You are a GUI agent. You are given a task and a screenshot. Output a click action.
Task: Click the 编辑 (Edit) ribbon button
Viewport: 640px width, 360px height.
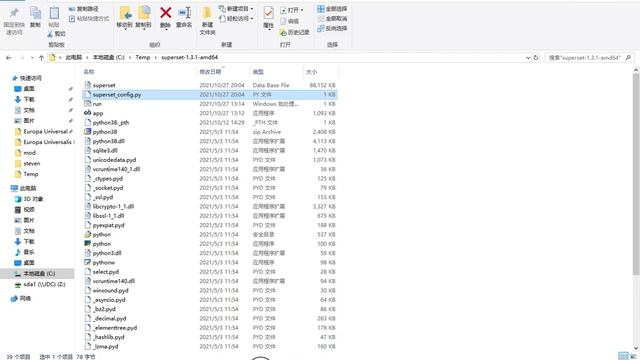(x=290, y=21)
